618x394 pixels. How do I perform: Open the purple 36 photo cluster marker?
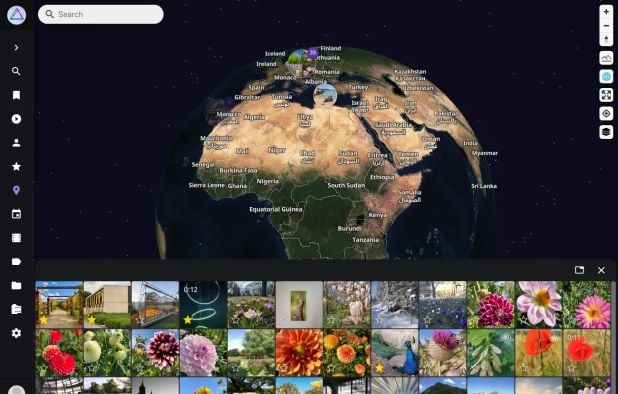click(313, 52)
